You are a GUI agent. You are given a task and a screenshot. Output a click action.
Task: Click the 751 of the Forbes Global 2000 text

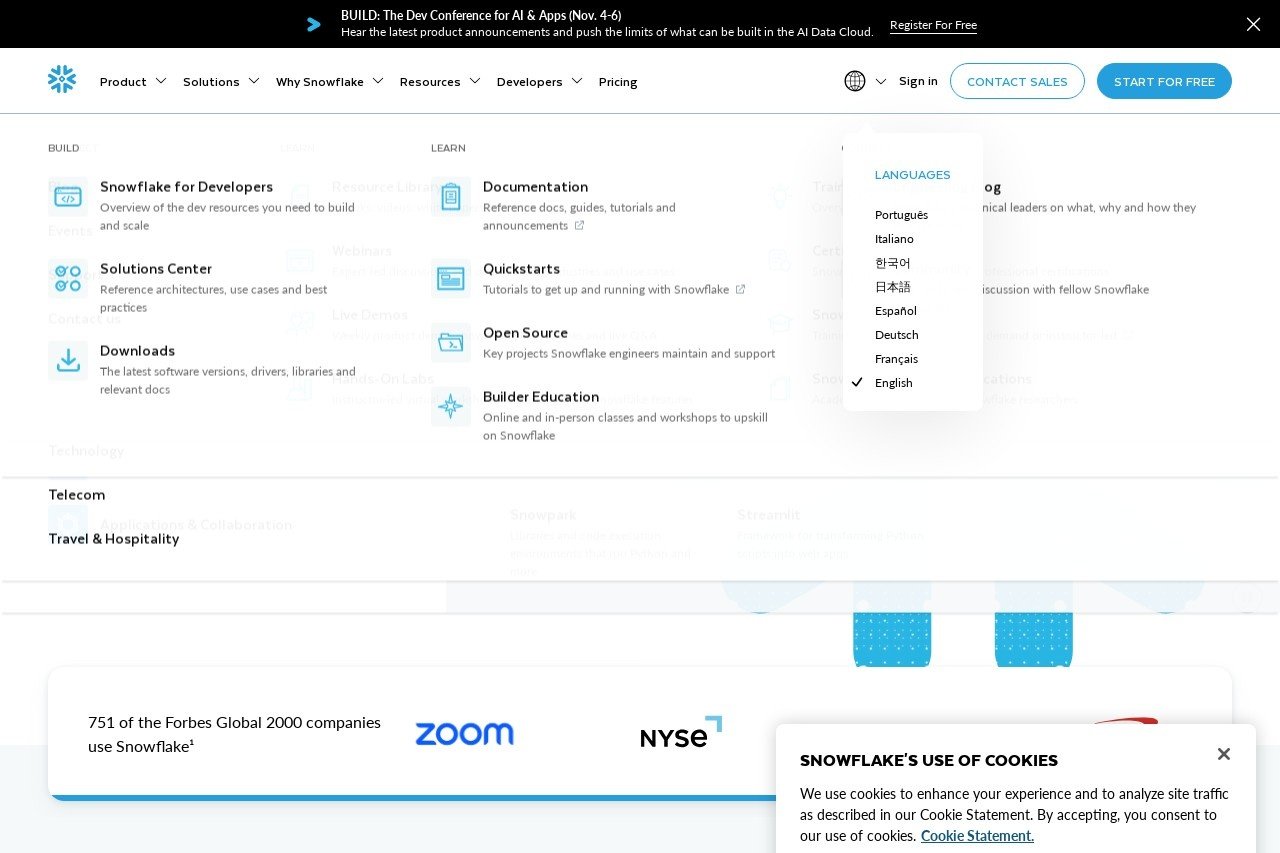click(x=234, y=734)
